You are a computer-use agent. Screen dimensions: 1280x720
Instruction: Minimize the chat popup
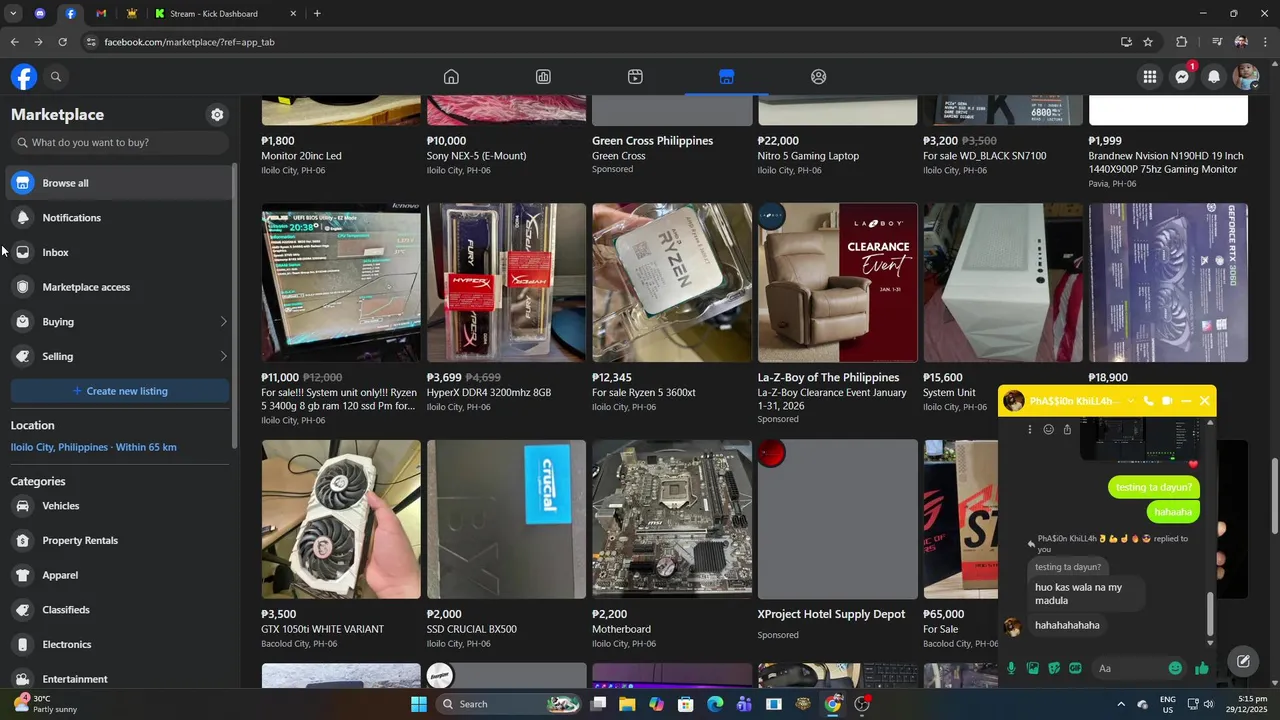[1186, 401]
